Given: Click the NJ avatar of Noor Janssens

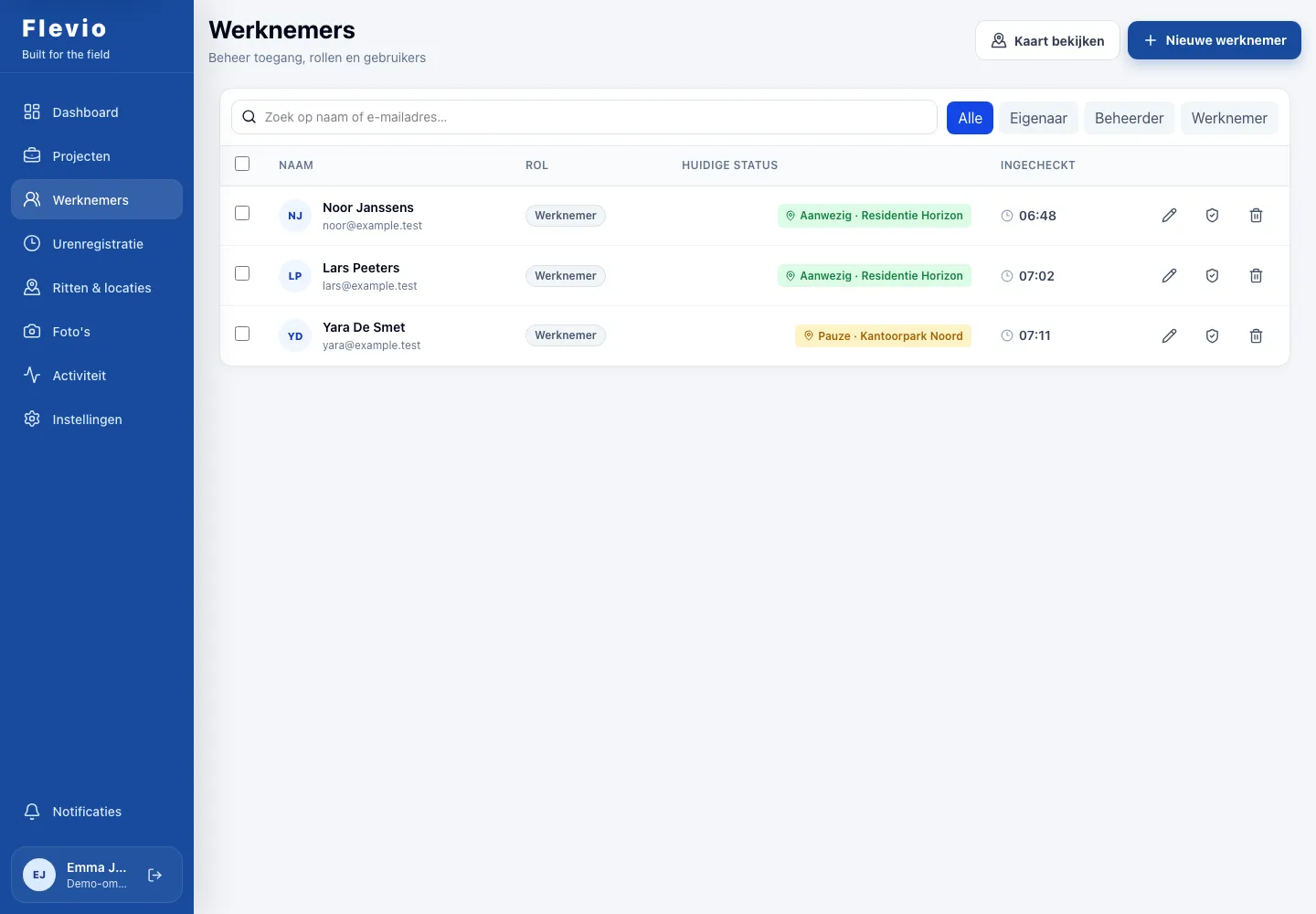Looking at the screenshot, I should click(x=295, y=216).
